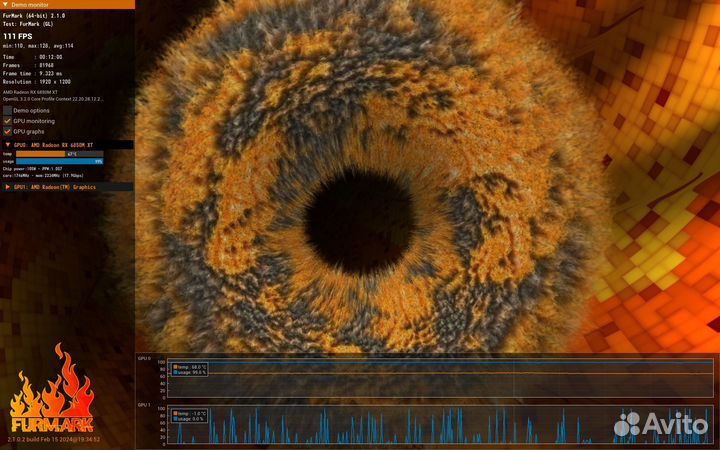Click the 'Demo monitor' title text
Viewport: 720px width, 450px height.
(30, 5)
